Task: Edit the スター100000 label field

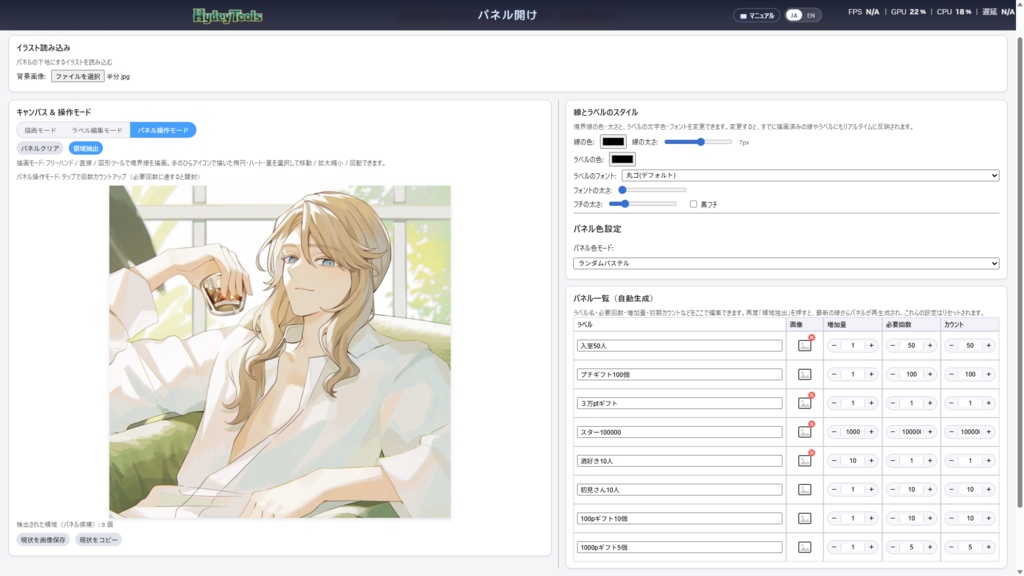Action: coord(679,432)
